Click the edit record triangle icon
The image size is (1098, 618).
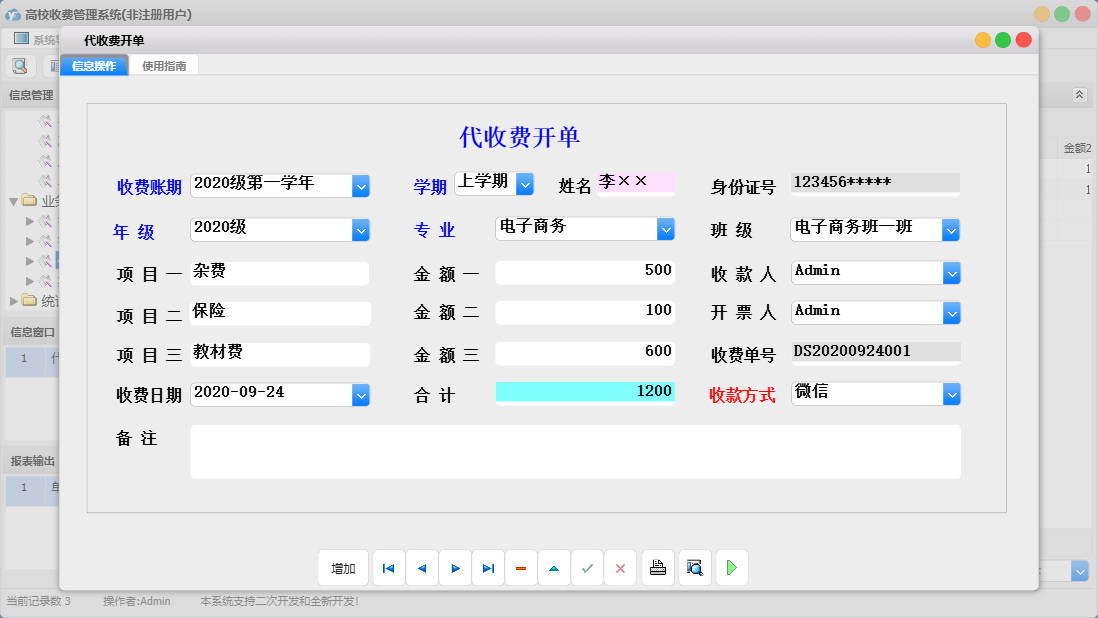pyautogui.click(x=554, y=567)
